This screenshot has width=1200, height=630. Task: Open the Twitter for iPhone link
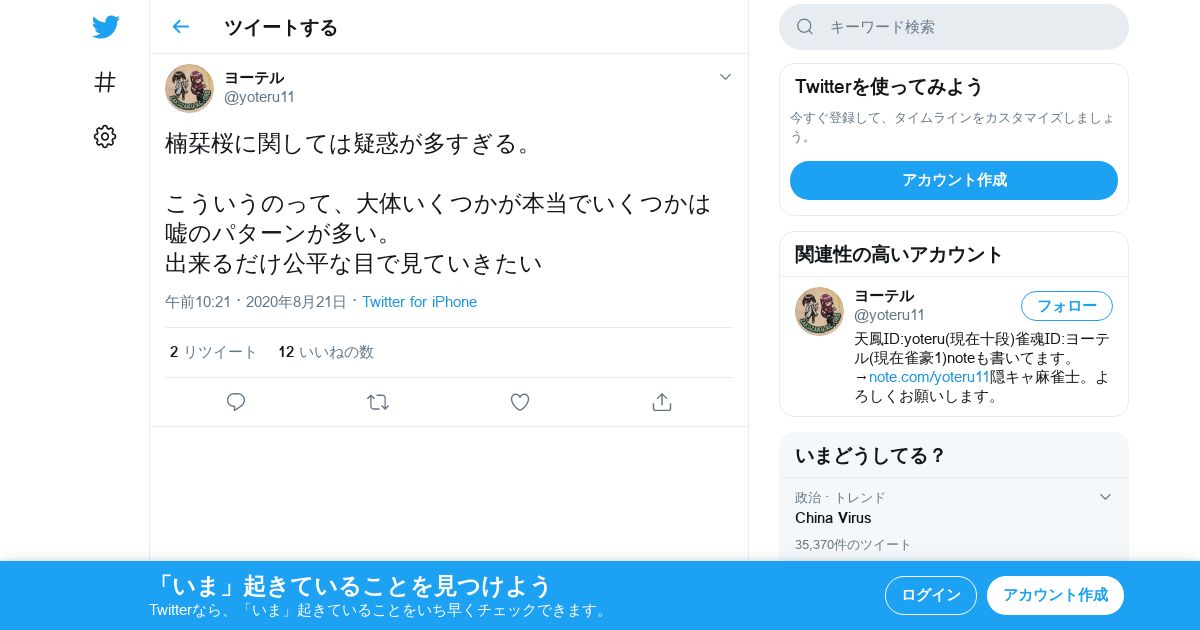tap(419, 302)
